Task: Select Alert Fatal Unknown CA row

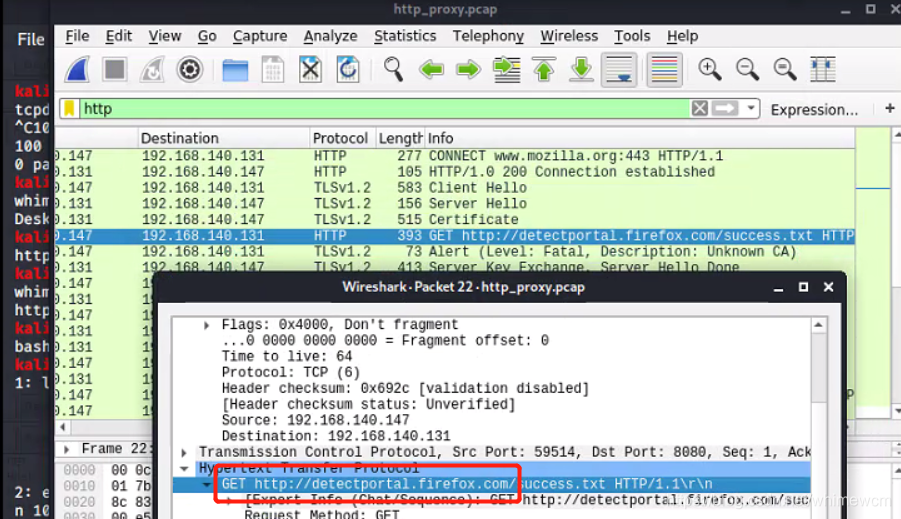Action: pos(455,252)
